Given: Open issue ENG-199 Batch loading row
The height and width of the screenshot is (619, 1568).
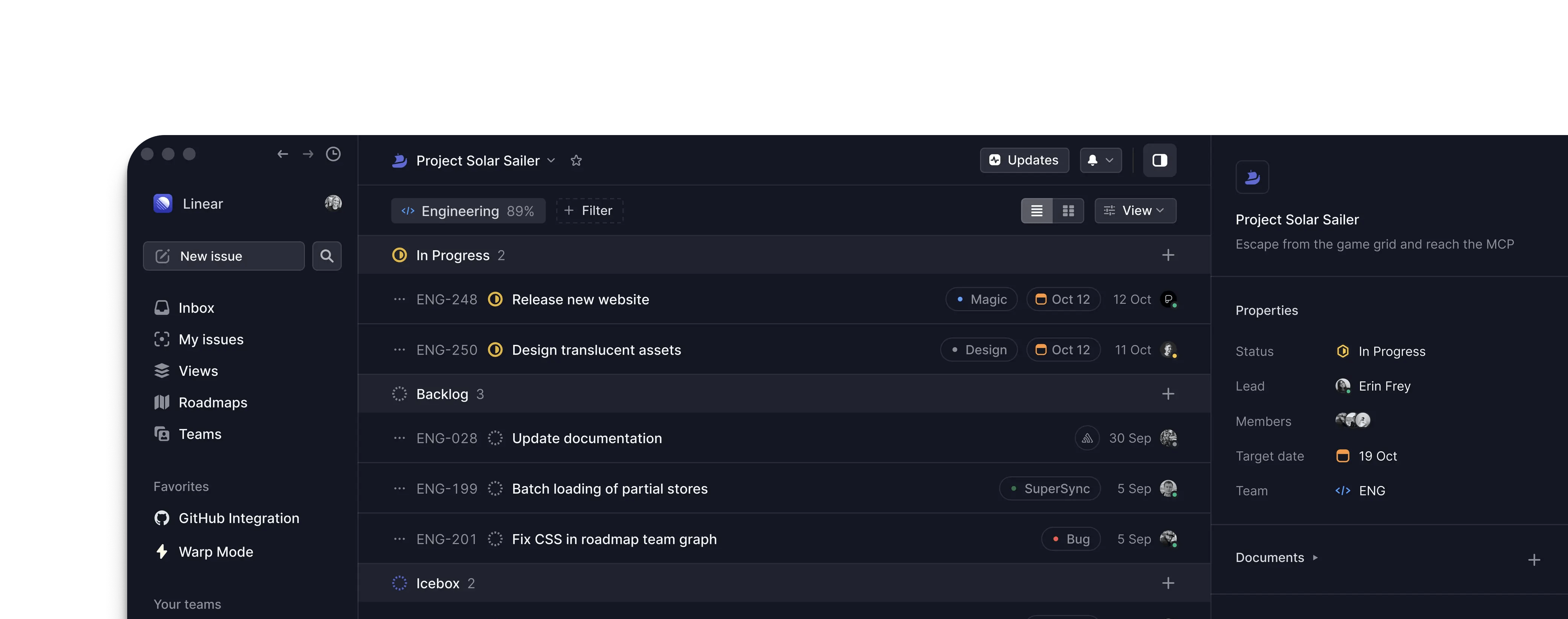Looking at the screenshot, I should tap(609, 489).
